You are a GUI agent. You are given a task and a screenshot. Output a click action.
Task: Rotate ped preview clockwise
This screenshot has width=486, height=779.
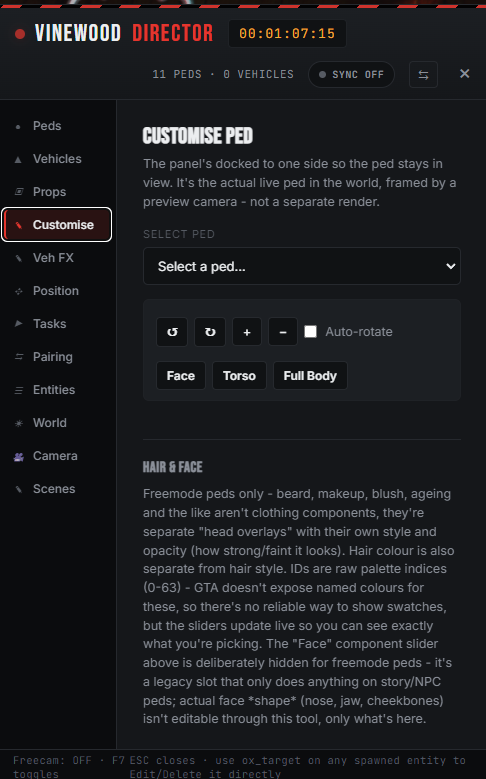(x=210, y=332)
